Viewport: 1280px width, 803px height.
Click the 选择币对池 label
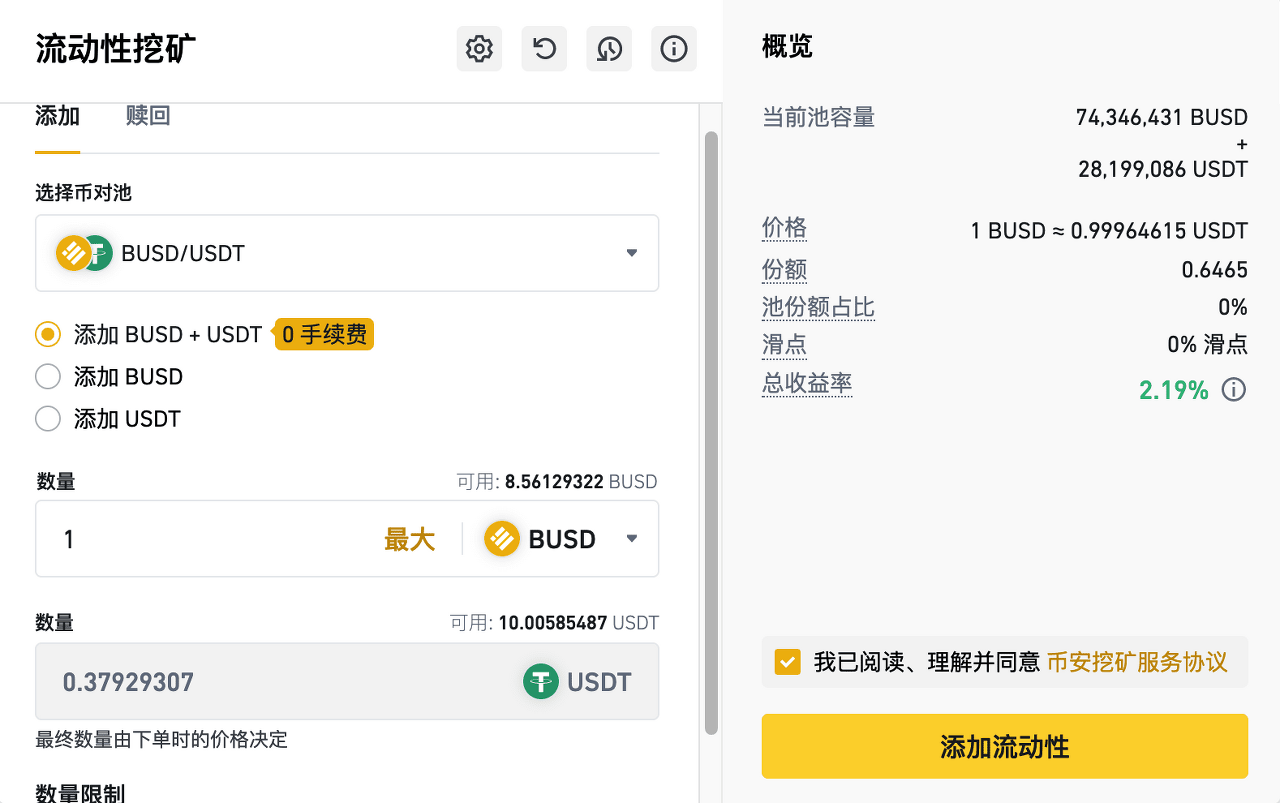coord(83,192)
